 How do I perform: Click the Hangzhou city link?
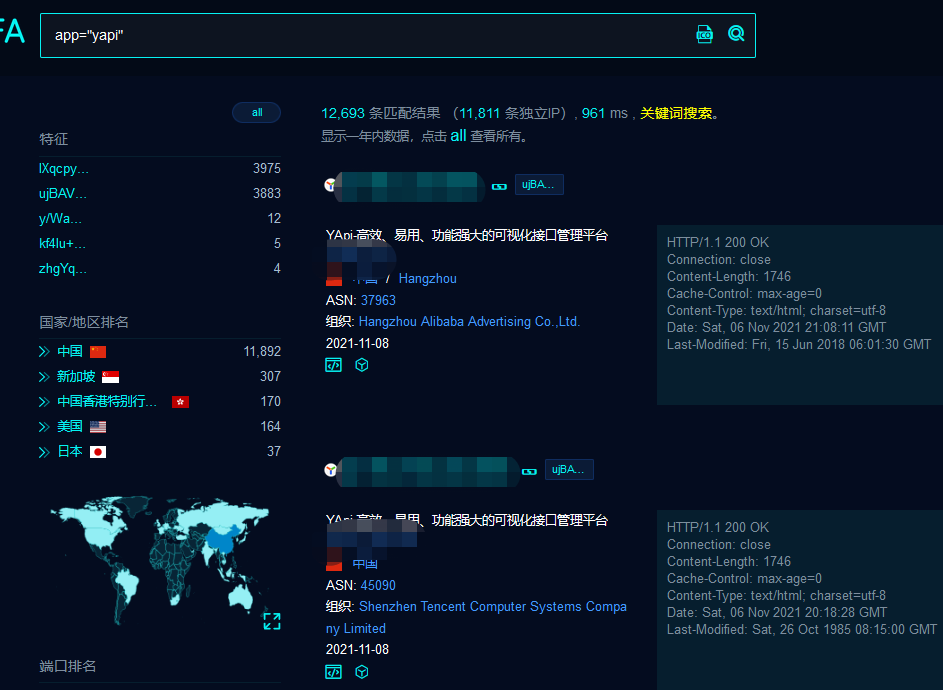click(x=428, y=279)
